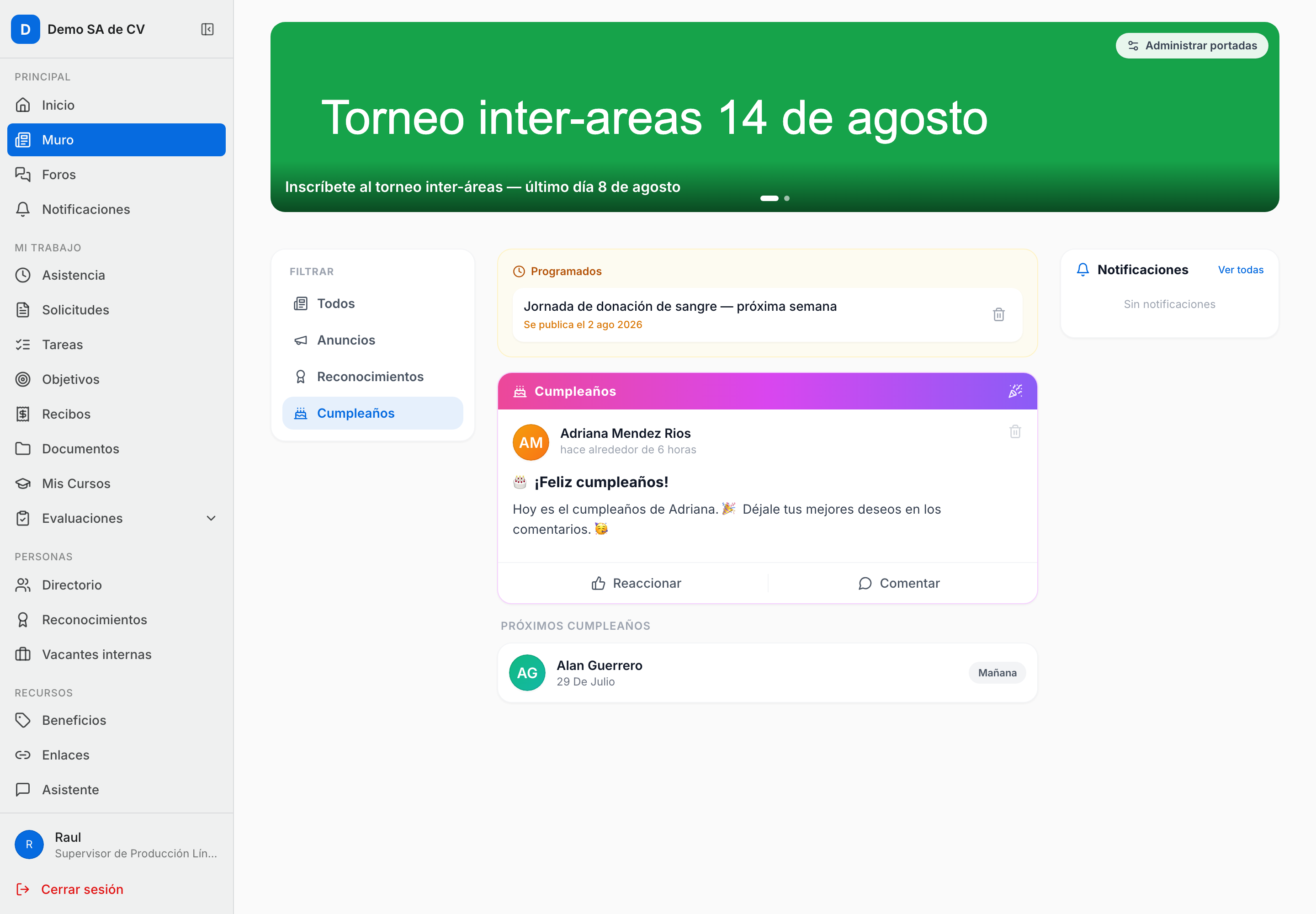Expand the Evaluaciones submenu chevron
1316x914 pixels.
tap(211, 518)
